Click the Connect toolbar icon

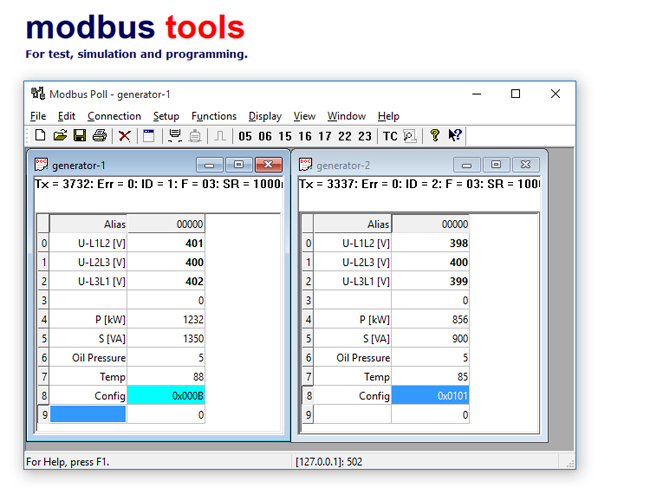[x=175, y=136]
